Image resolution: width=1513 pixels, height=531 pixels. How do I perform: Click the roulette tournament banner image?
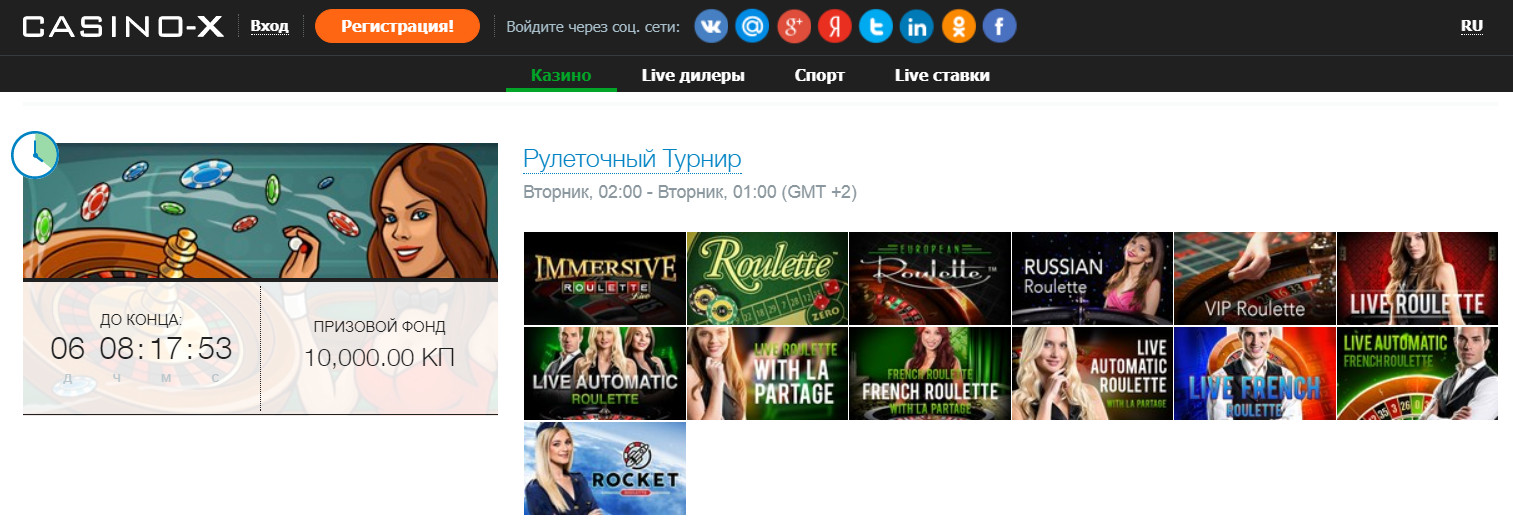[x=260, y=211]
